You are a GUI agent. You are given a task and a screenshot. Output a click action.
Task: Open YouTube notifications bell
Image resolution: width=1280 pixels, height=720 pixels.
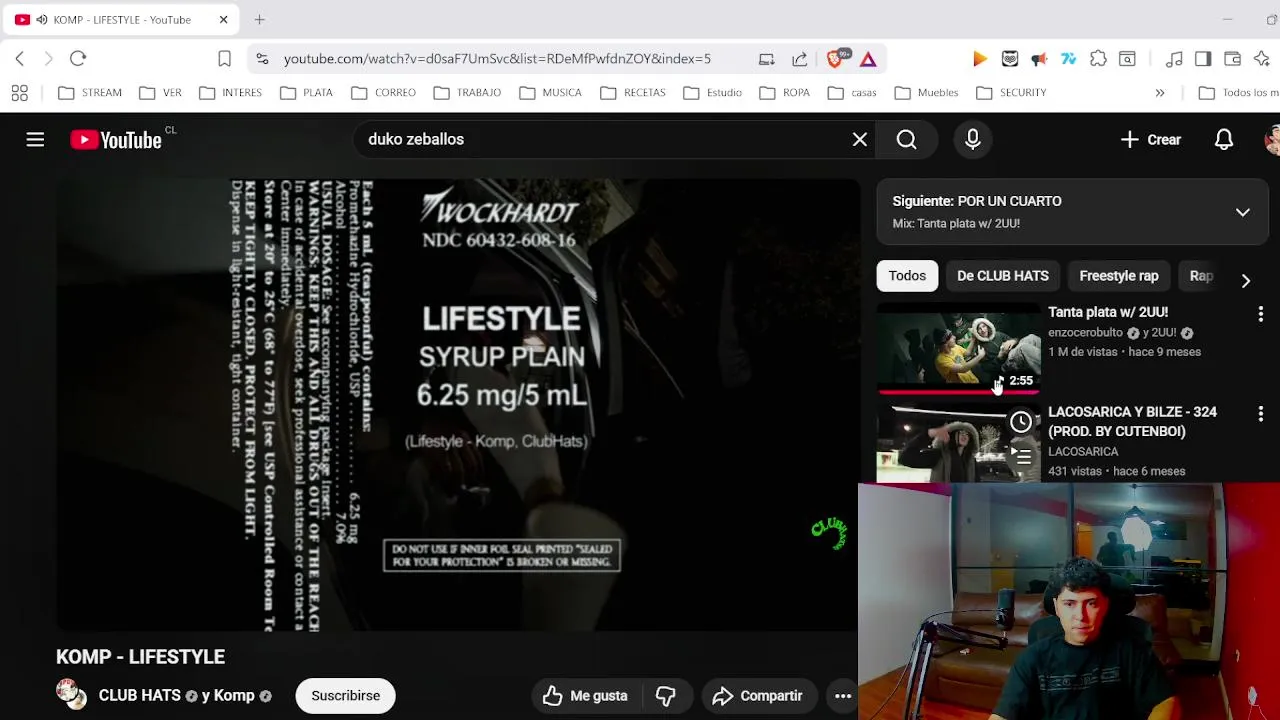[x=1224, y=140]
